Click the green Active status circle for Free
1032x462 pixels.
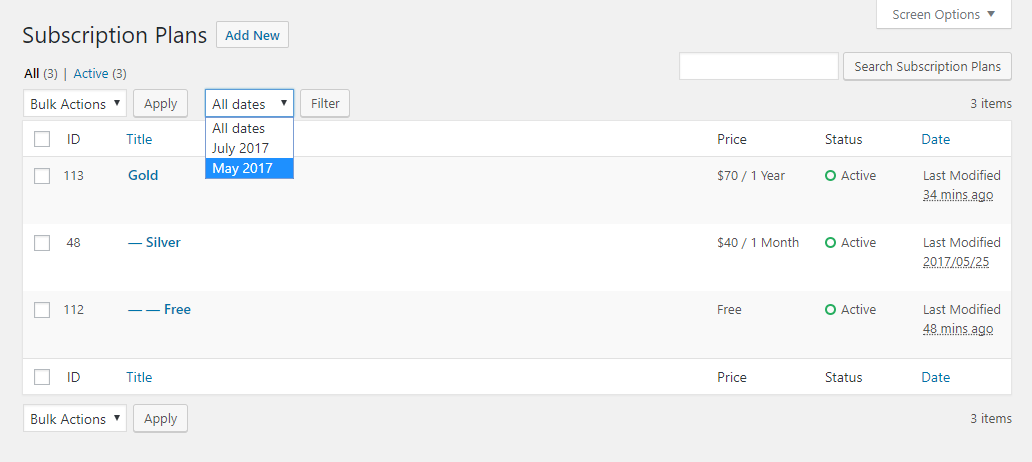[830, 309]
